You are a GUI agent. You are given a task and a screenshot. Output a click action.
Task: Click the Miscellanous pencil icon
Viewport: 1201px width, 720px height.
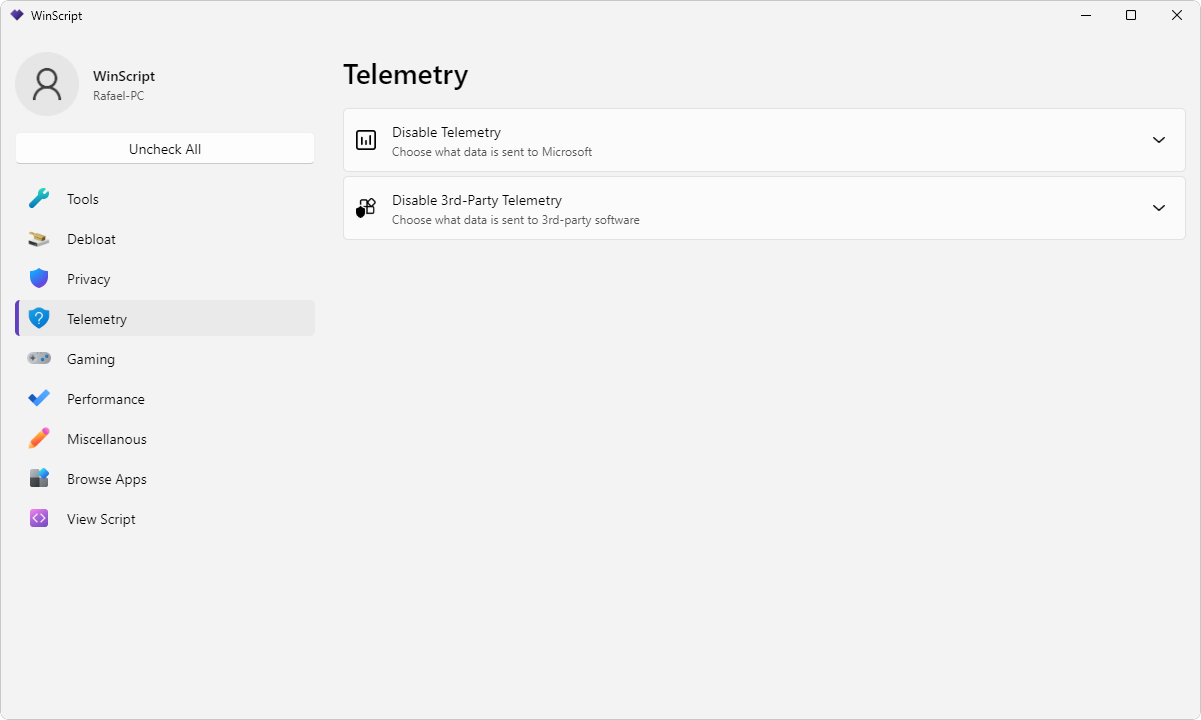click(x=39, y=438)
